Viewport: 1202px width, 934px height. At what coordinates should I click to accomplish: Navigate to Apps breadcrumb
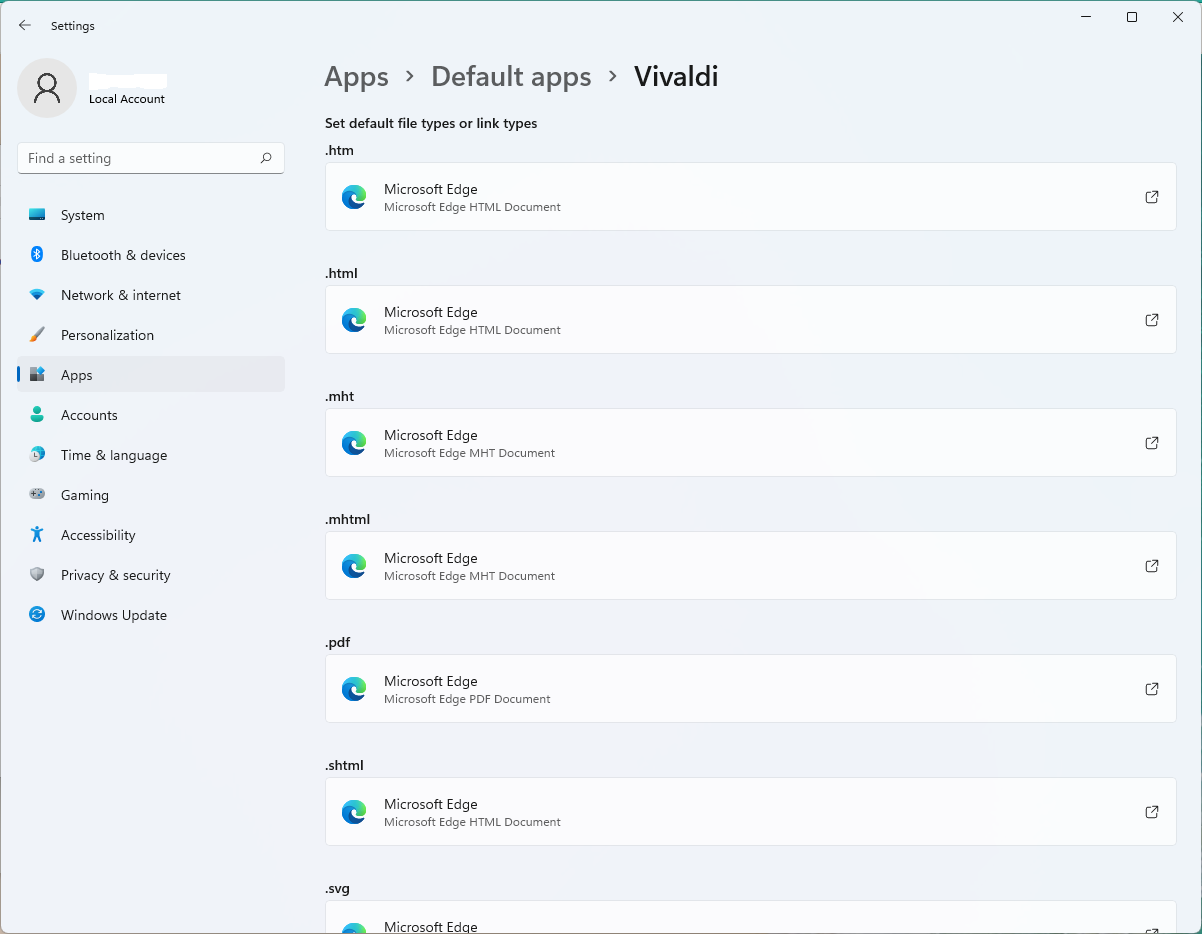point(357,77)
